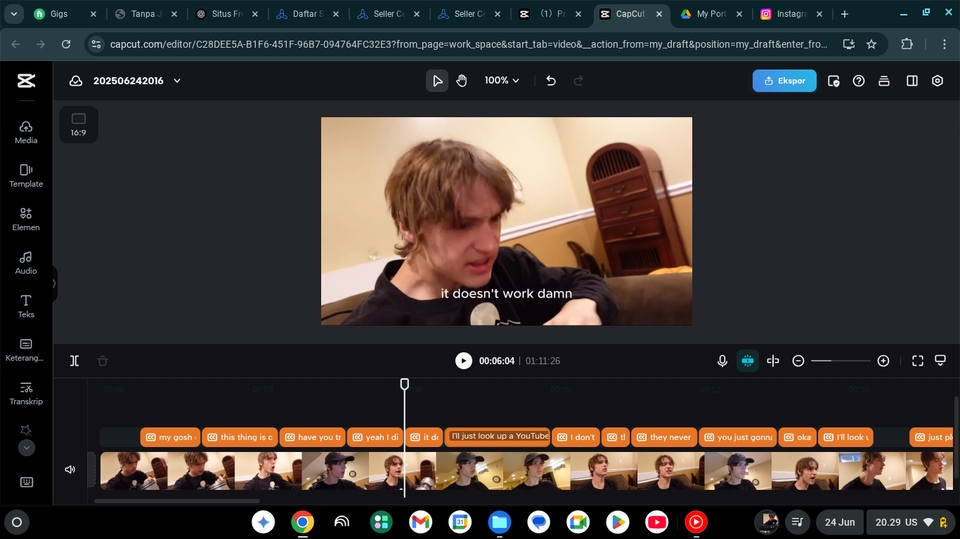The width and height of the screenshot is (960, 539).
Task: Select the 'my gosh' caption clip
Action: click(170, 437)
